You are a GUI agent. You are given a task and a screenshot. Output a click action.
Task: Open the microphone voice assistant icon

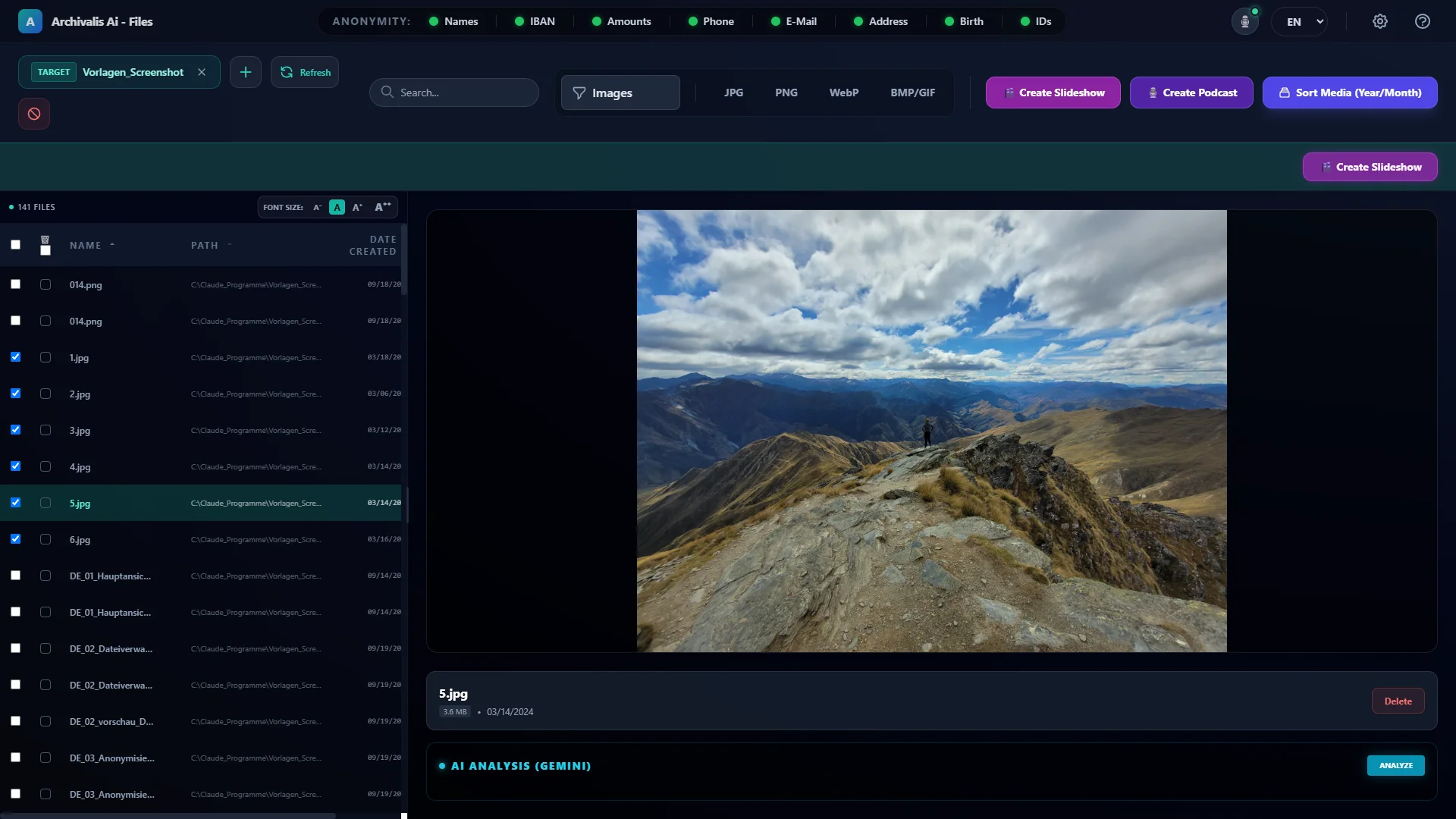point(1244,21)
